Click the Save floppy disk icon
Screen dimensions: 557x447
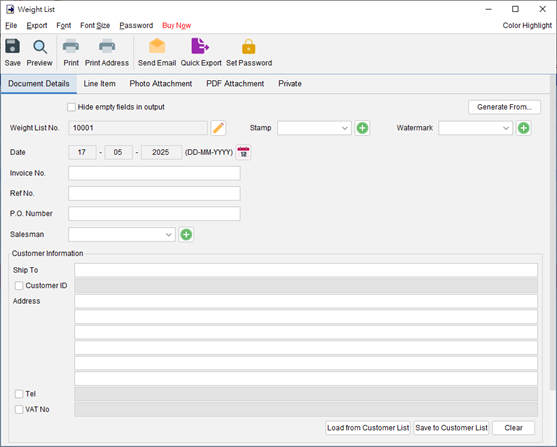click(12, 47)
